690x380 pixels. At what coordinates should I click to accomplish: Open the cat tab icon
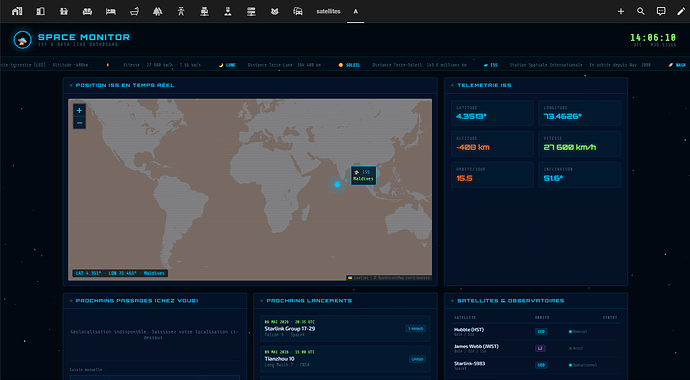[275, 11]
